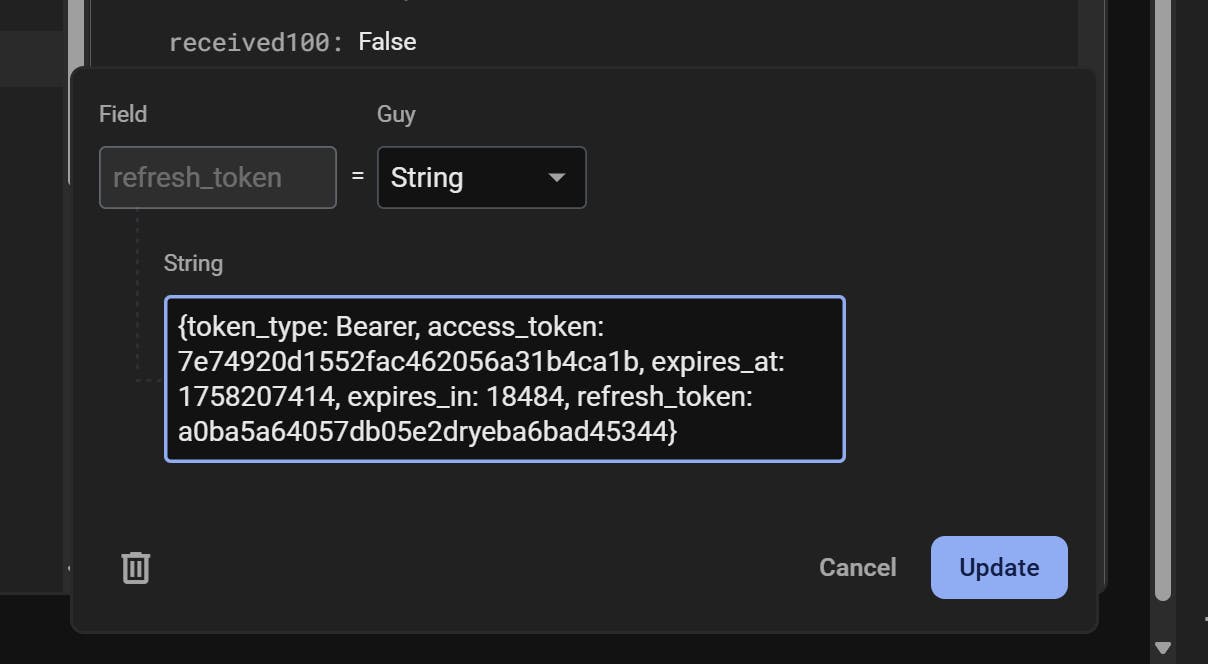
Task: Click the refresh_token field name input
Action: (217, 178)
